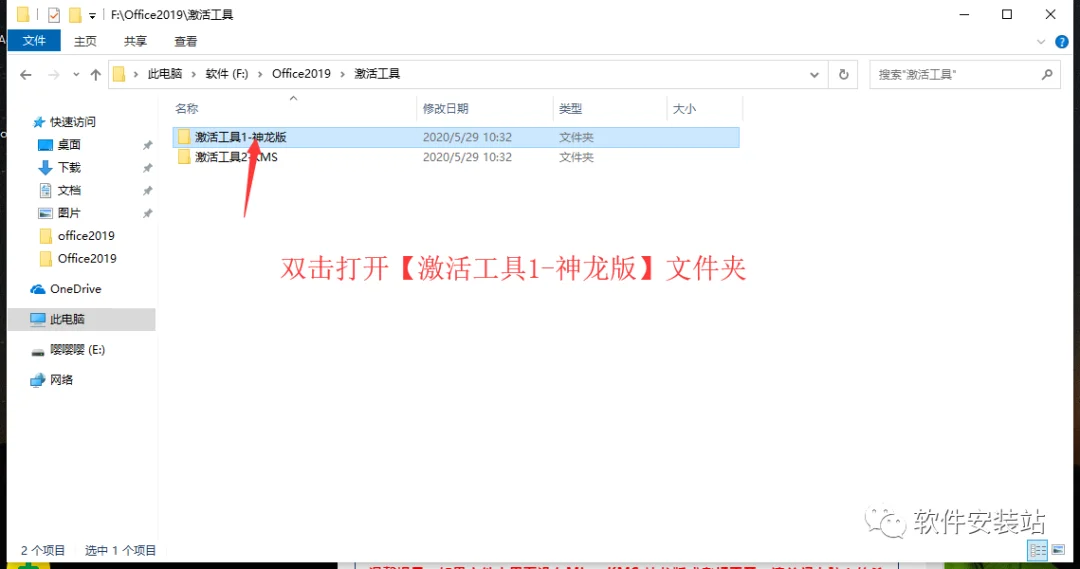
Task: Minimize the File Explorer window
Action: click(x=964, y=14)
